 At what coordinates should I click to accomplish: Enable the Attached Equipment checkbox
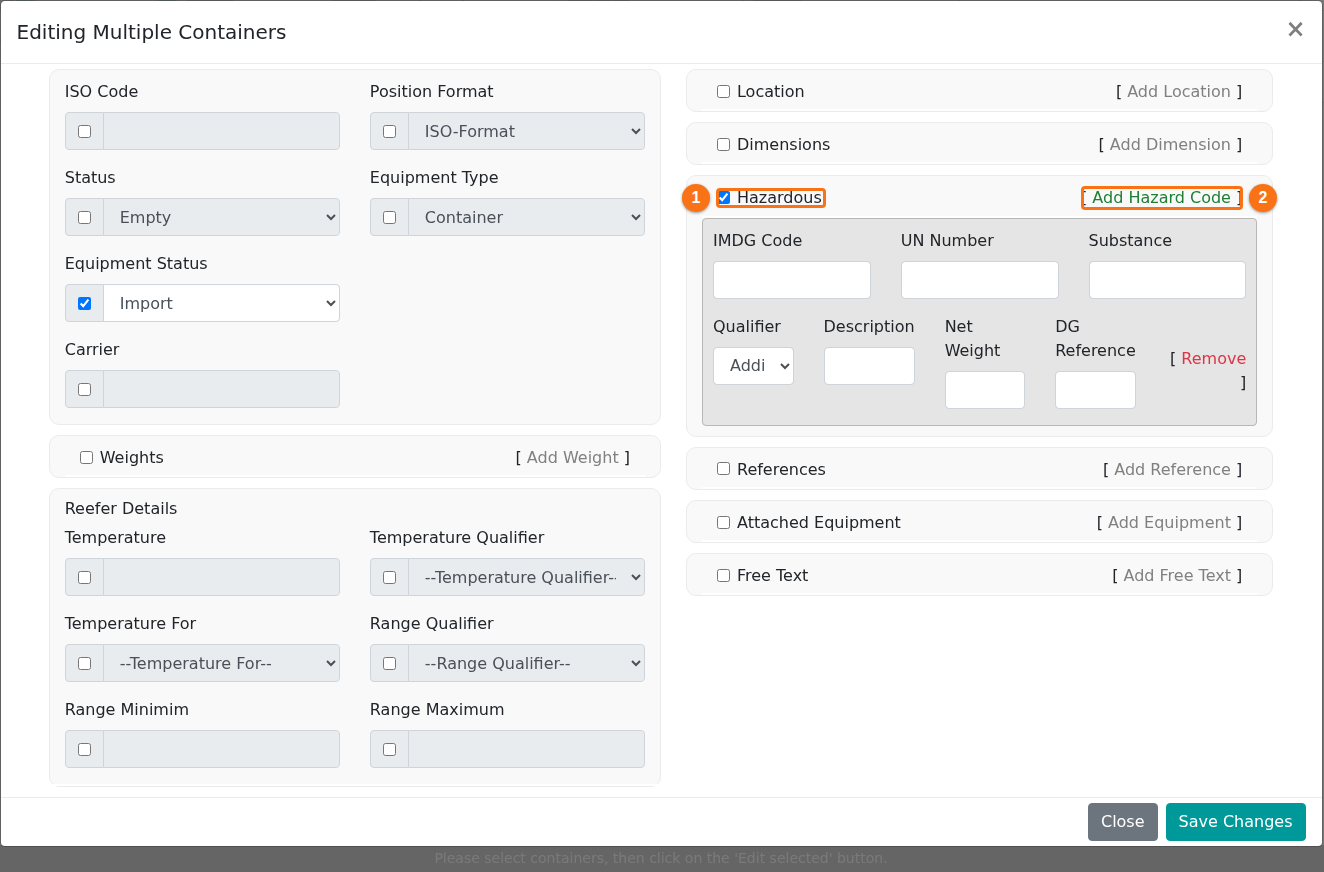coord(723,522)
